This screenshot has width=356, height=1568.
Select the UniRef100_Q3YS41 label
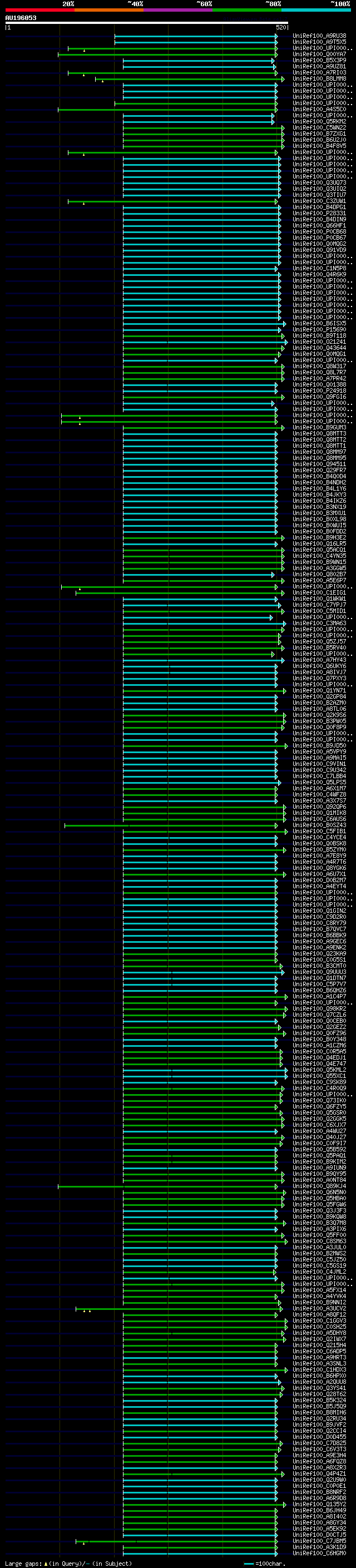click(319, 1388)
